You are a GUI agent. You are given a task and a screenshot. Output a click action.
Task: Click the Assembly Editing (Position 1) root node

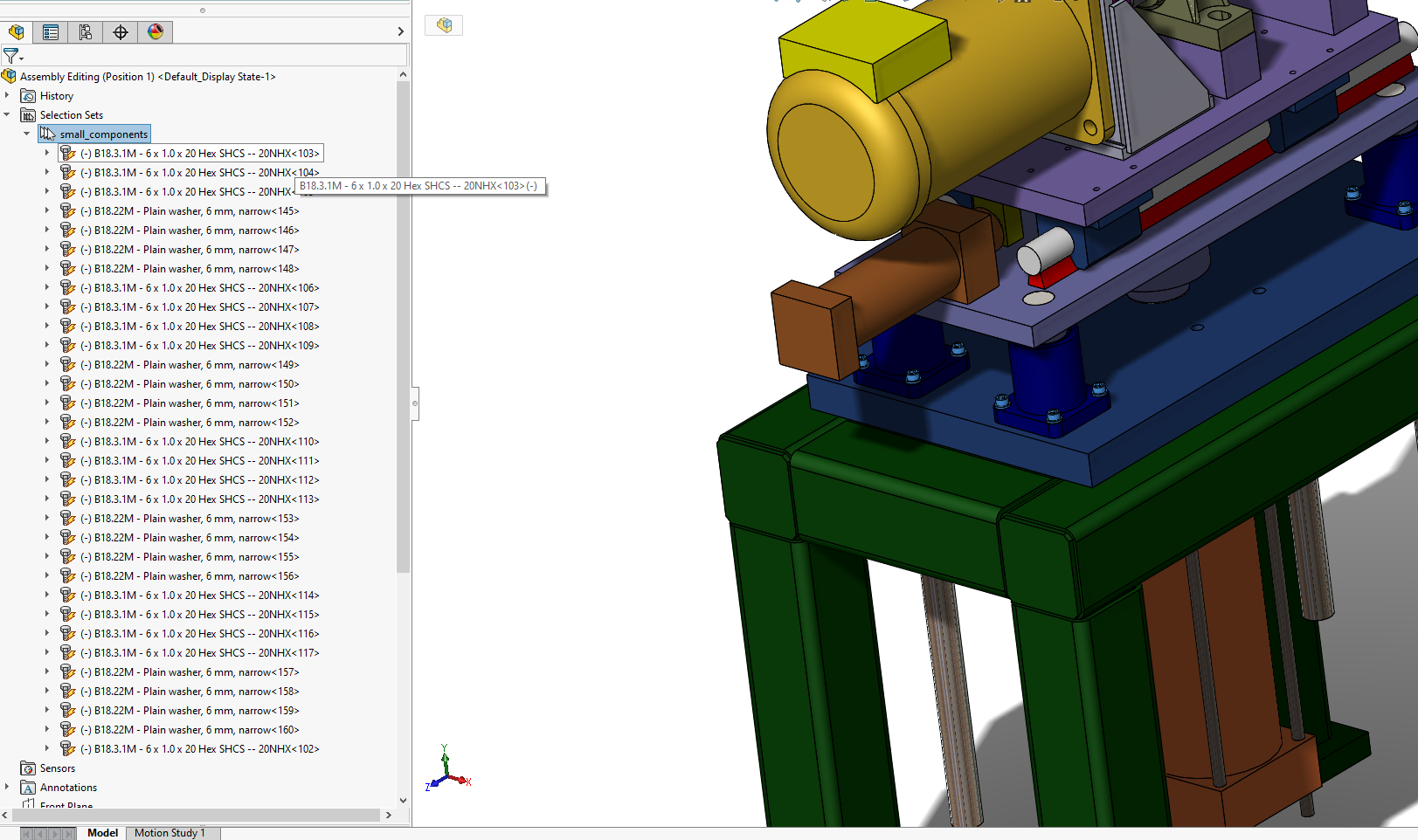click(147, 77)
